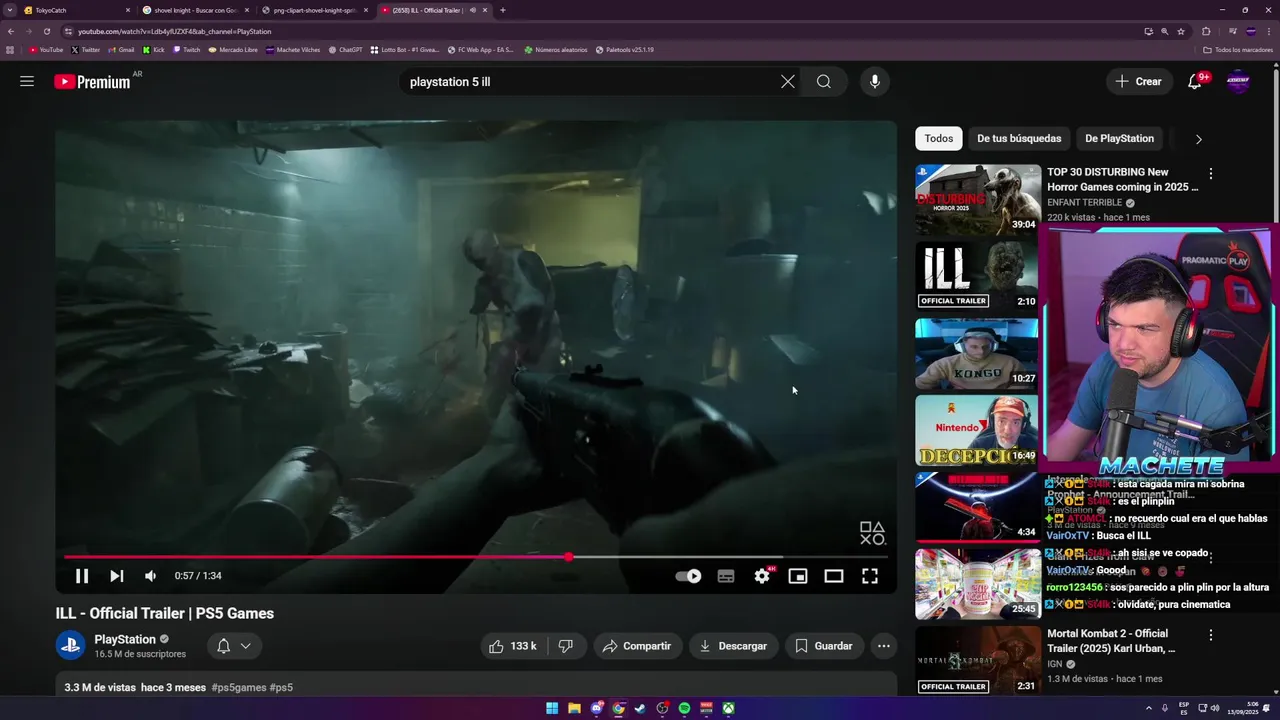Viewport: 1280px width, 720px height.
Task: Show hidden system tray icons
Action: pyautogui.click(x=1150, y=708)
